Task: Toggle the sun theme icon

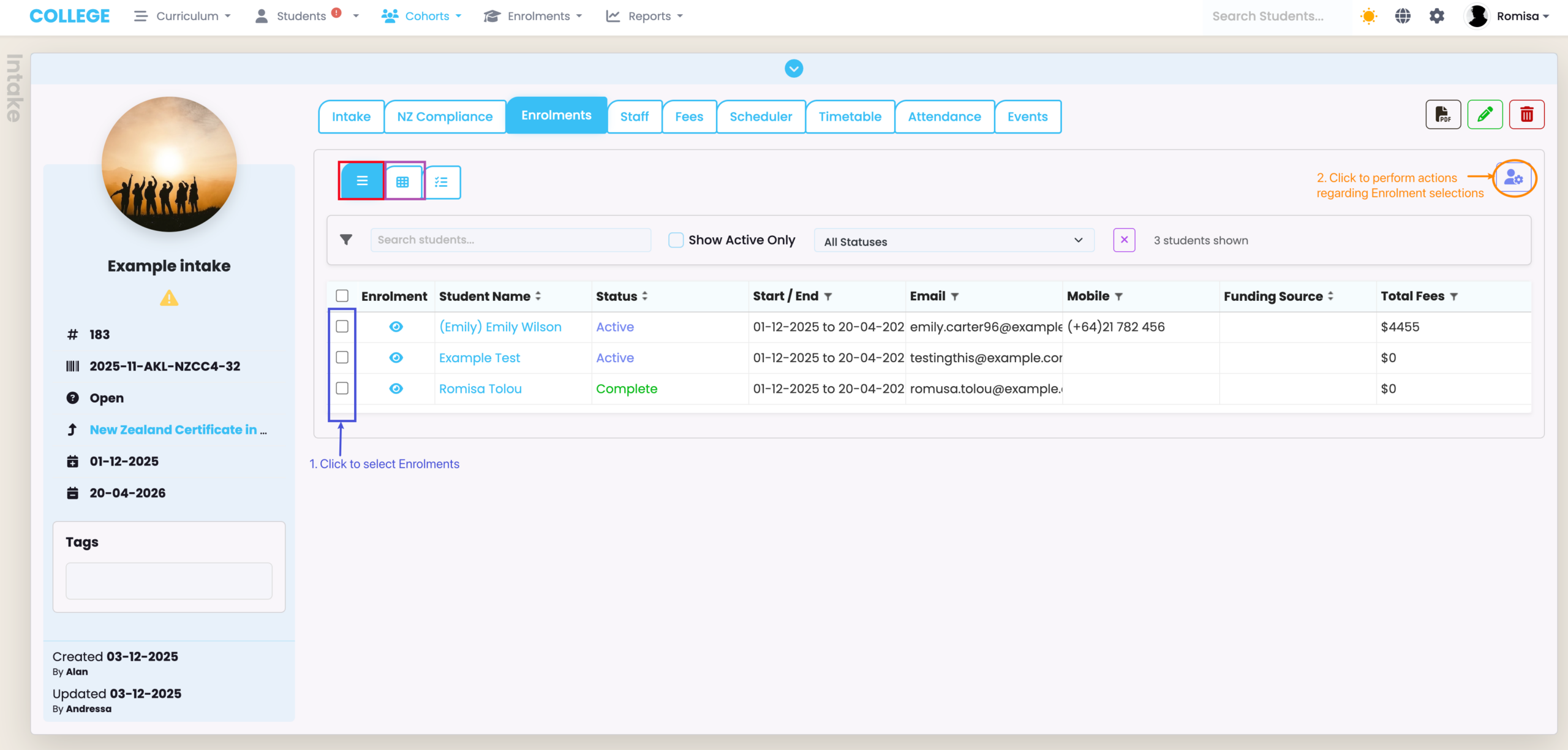Action: [x=1368, y=17]
